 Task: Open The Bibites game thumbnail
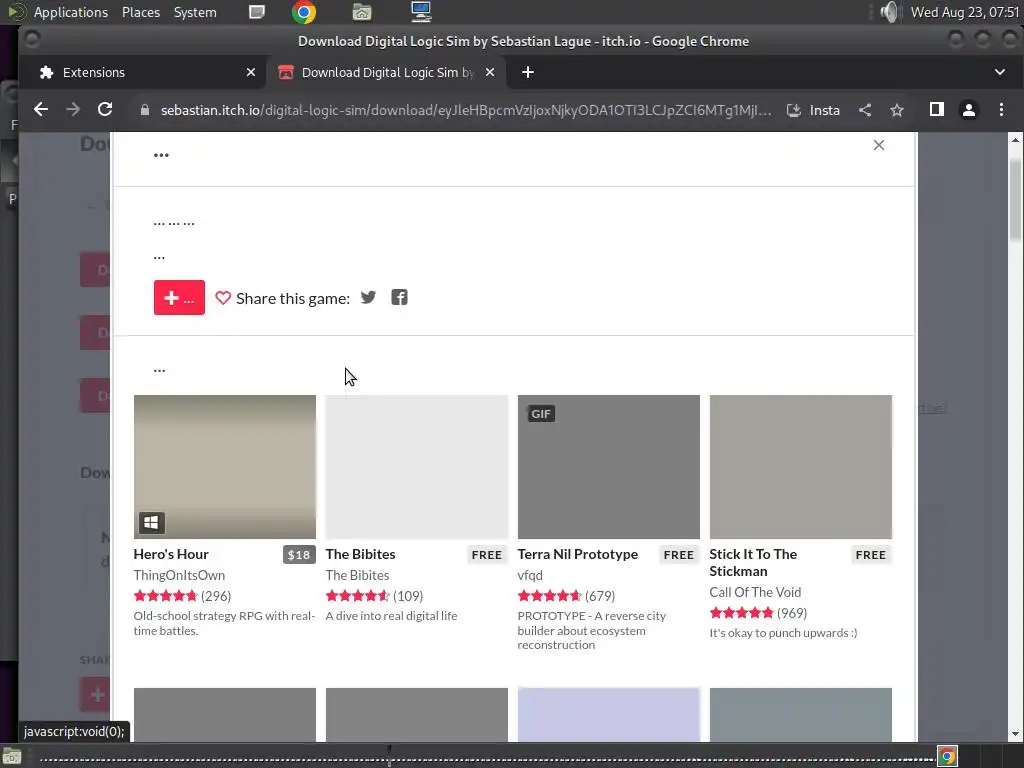(x=417, y=467)
